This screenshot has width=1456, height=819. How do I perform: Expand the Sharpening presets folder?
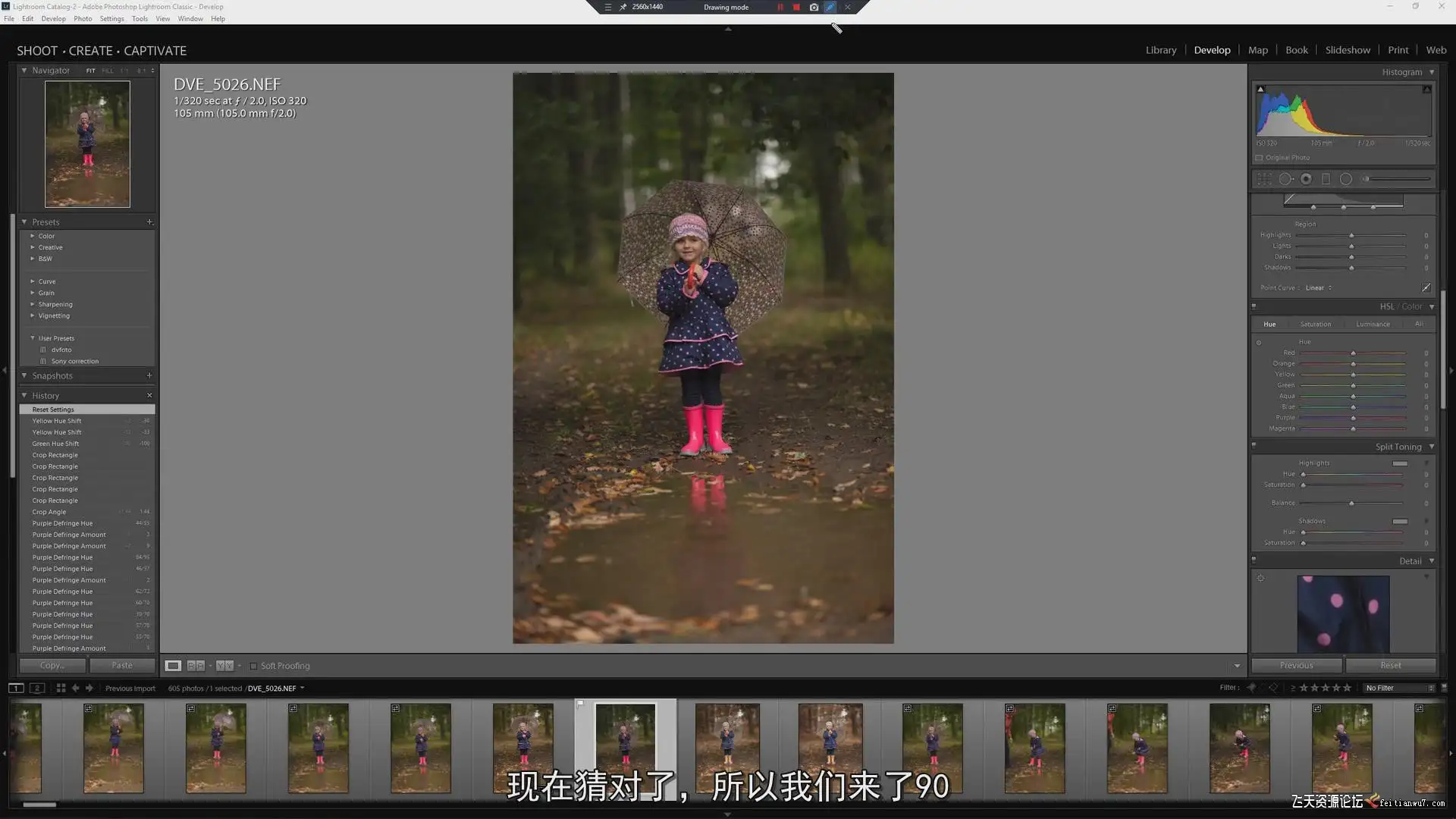(x=33, y=304)
